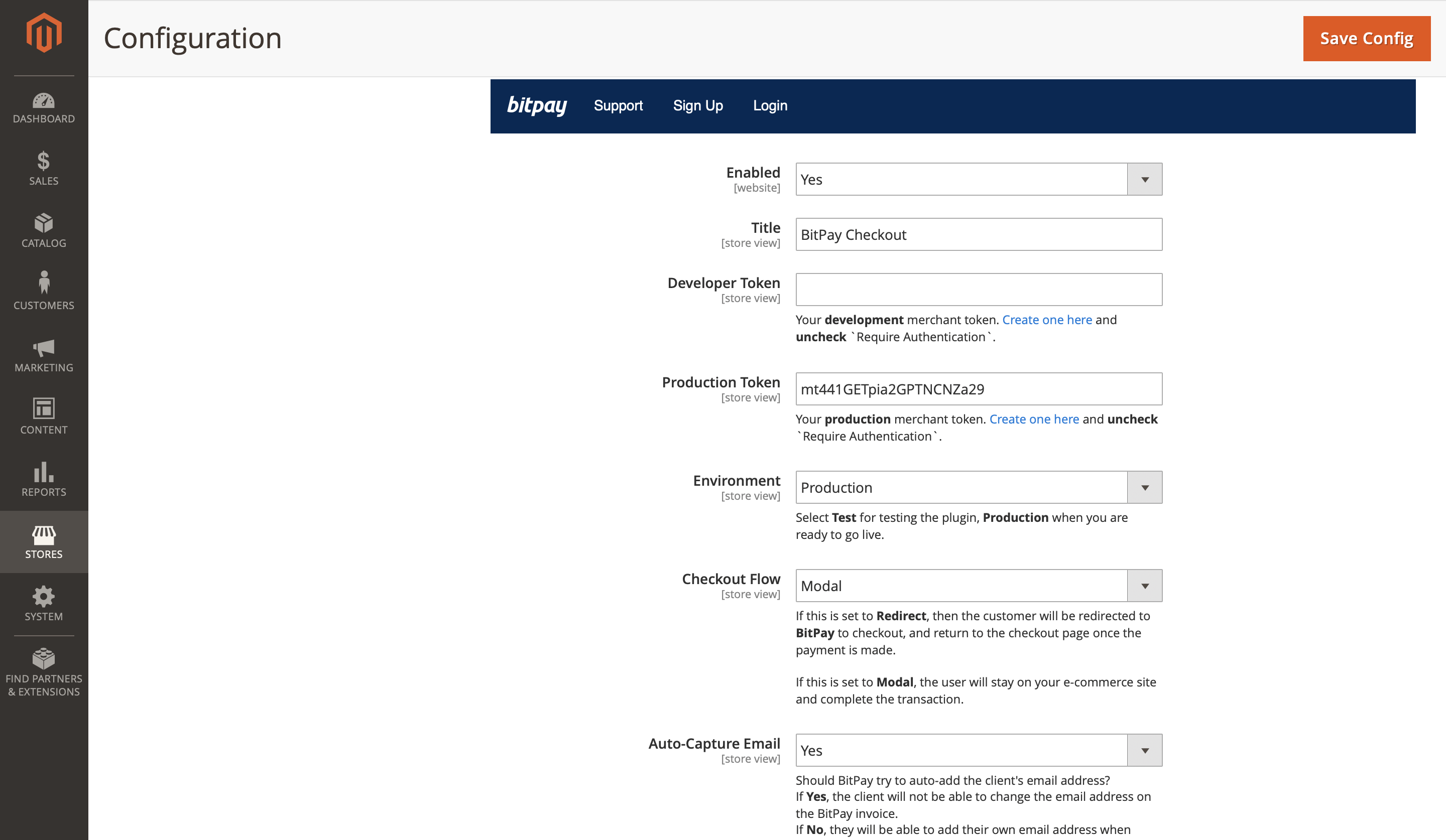Open the Dashboard gauge icon

coord(44,101)
